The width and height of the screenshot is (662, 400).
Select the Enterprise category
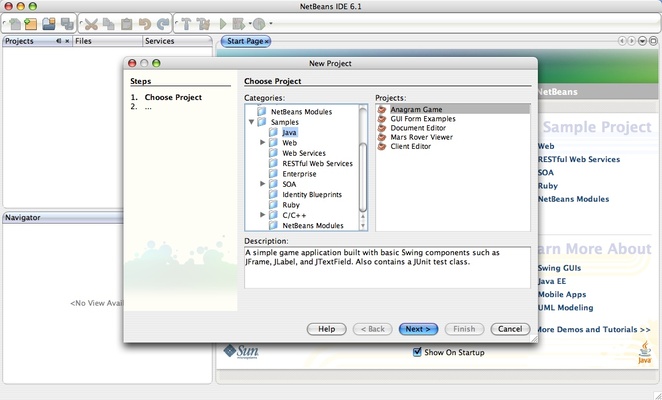299,174
